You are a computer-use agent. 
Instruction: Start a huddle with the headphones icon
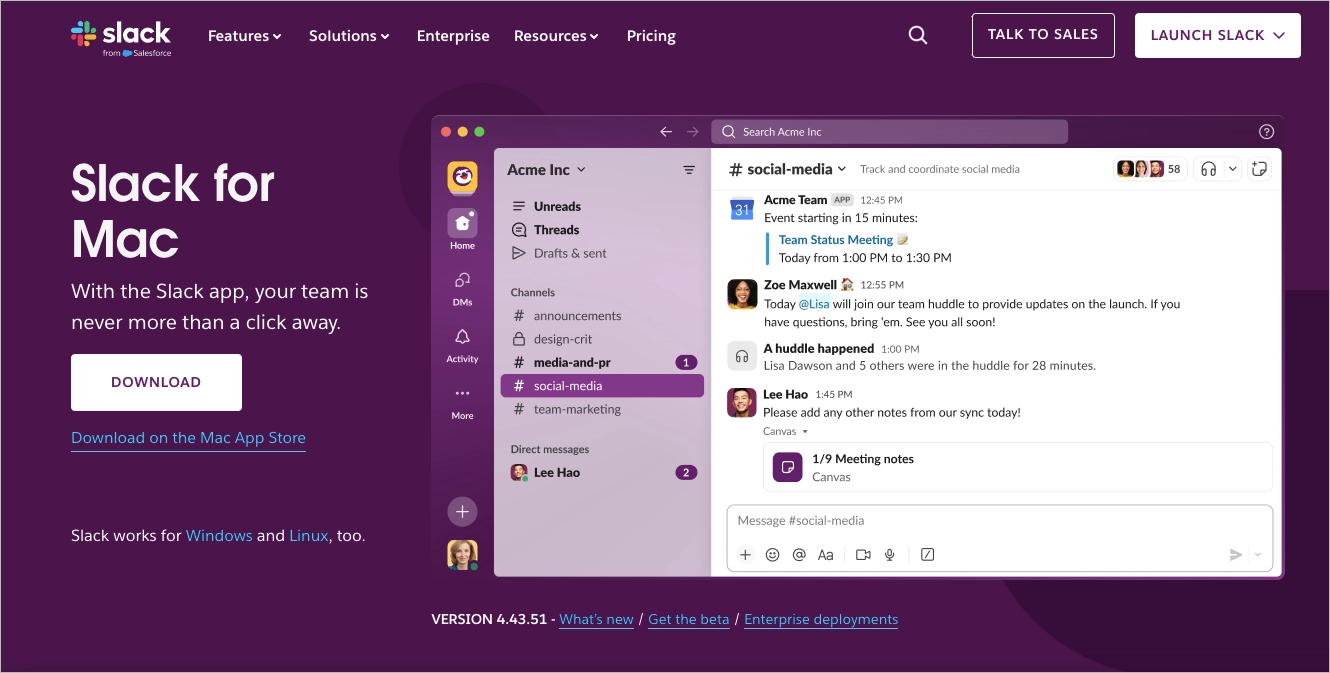coord(1207,168)
